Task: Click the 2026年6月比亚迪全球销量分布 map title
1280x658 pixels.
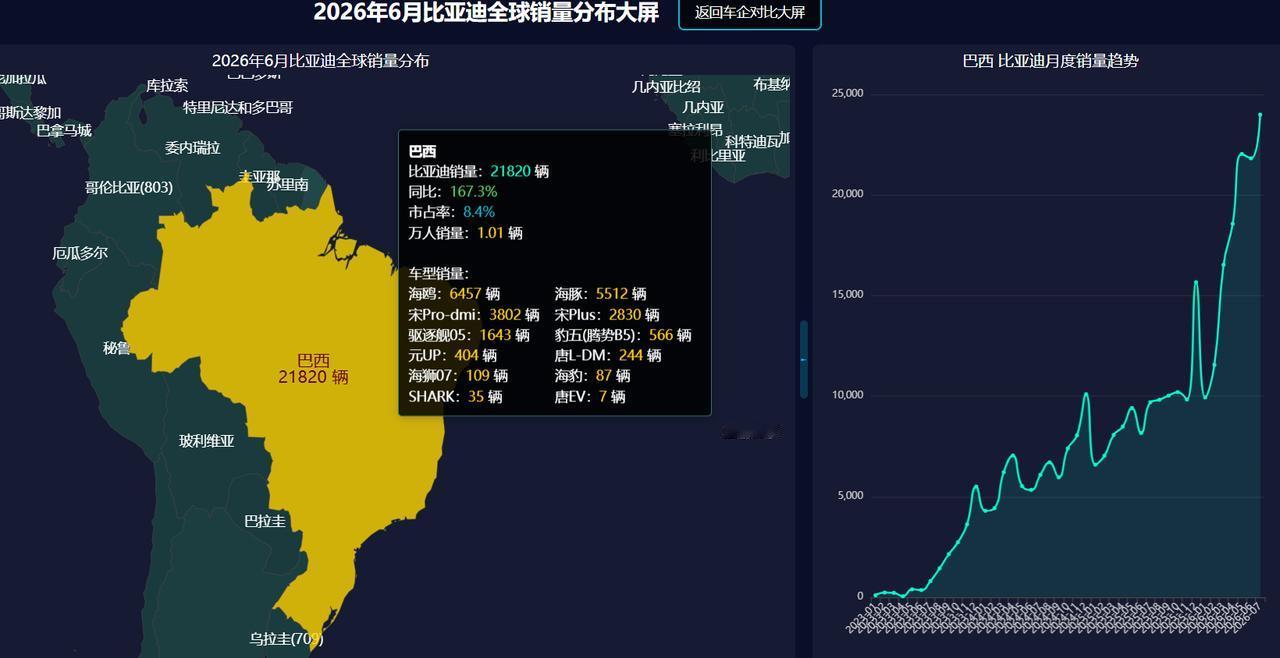Action: (x=320, y=61)
